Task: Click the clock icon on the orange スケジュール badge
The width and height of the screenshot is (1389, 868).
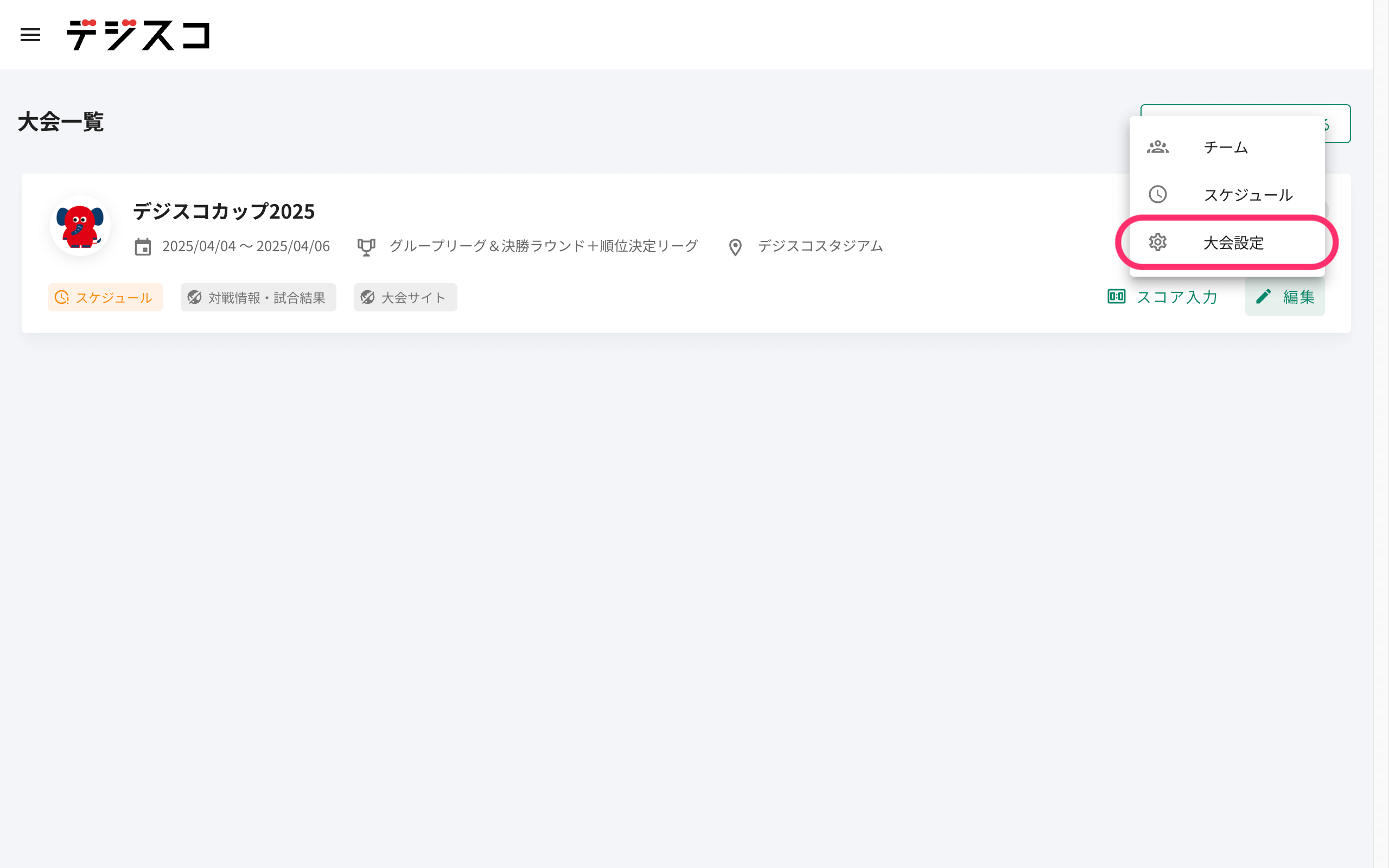Action: pyautogui.click(x=61, y=297)
